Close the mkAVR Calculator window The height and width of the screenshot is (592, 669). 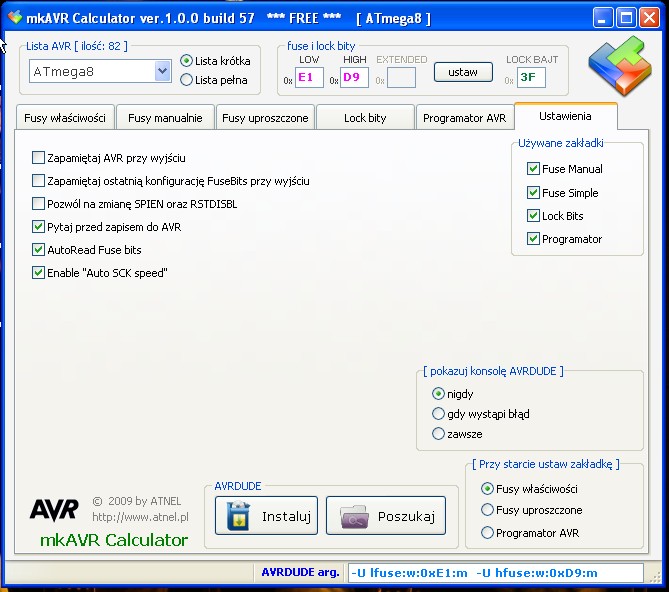pos(649,18)
